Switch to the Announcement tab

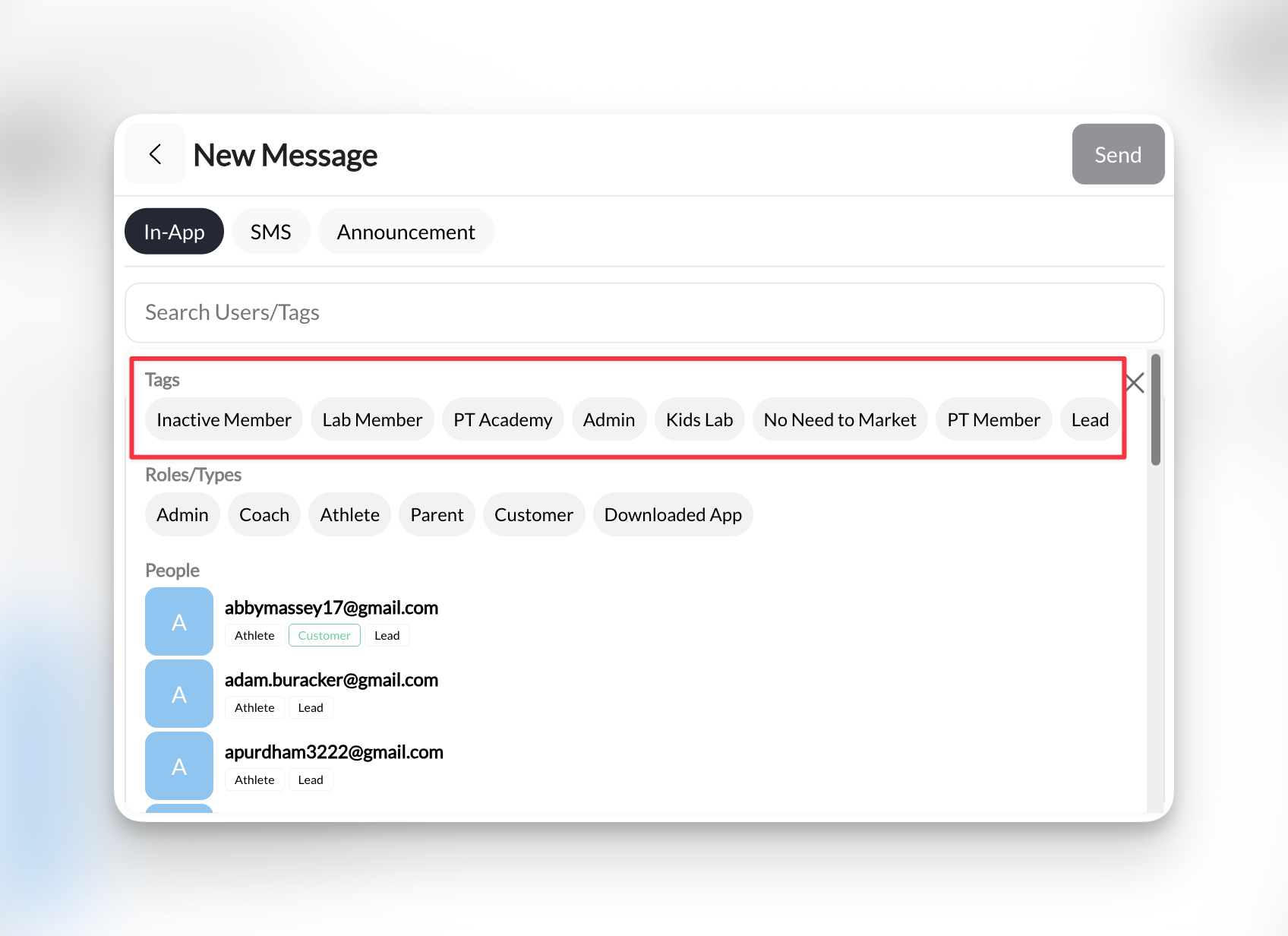pyautogui.click(x=406, y=231)
